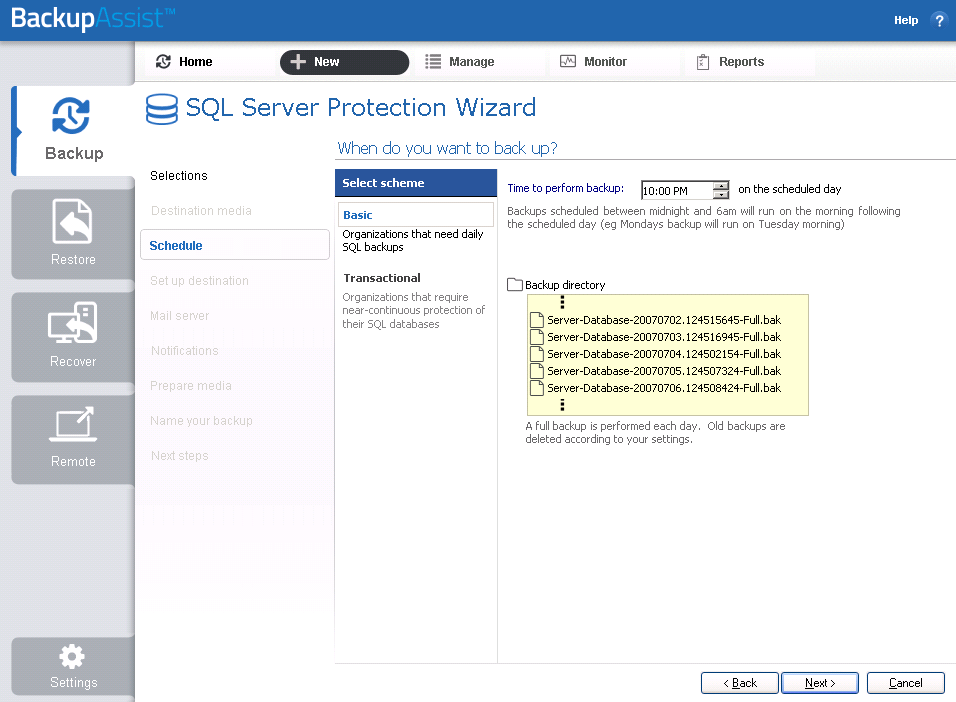
Task: Select the Transactional backup scheme
Action: 382,278
